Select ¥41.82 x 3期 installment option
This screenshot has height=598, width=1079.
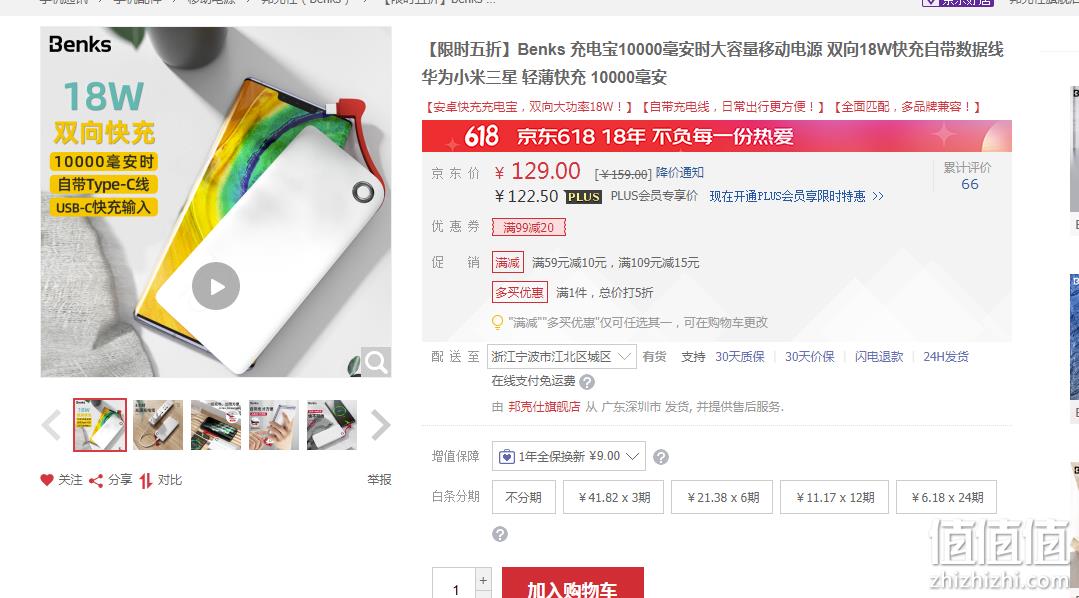(614, 497)
